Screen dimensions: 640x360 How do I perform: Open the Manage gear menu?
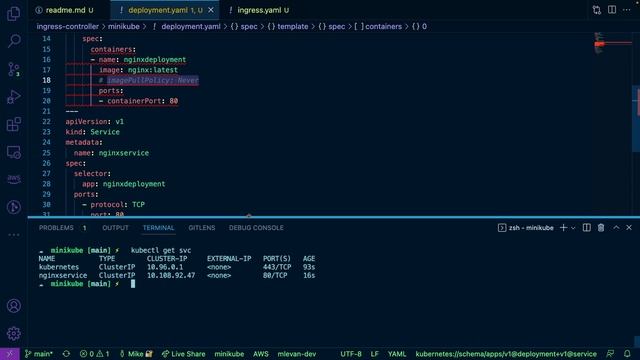[x=13, y=333]
